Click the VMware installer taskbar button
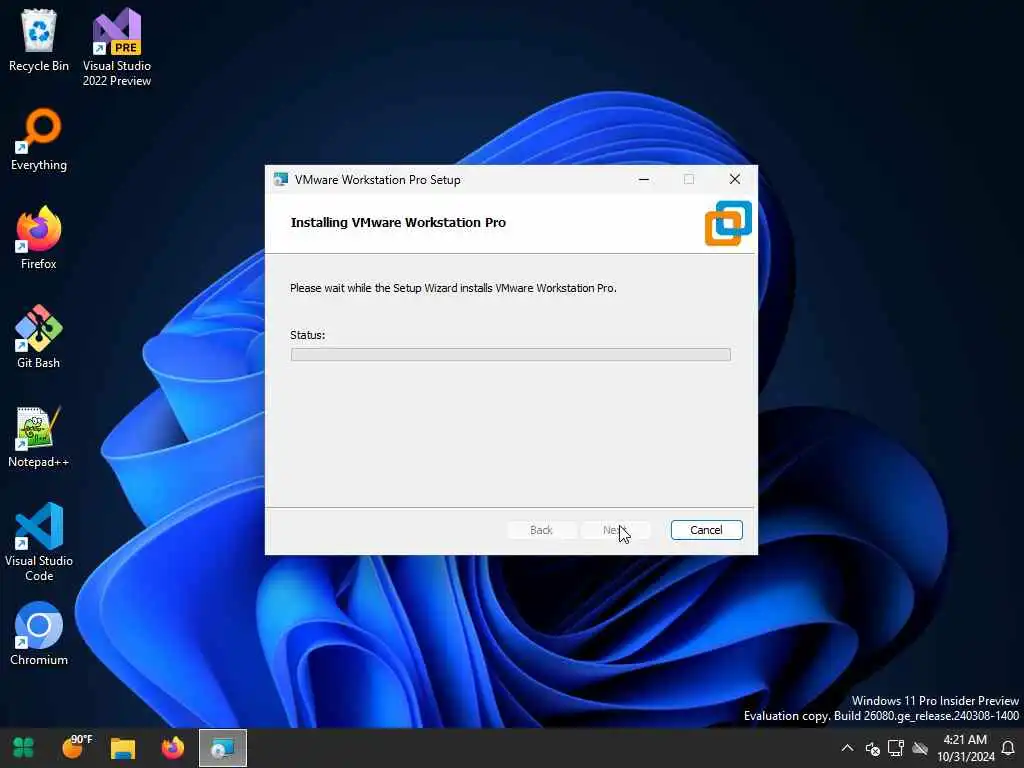Screen dimensions: 1024x768 tap(223, 748)
